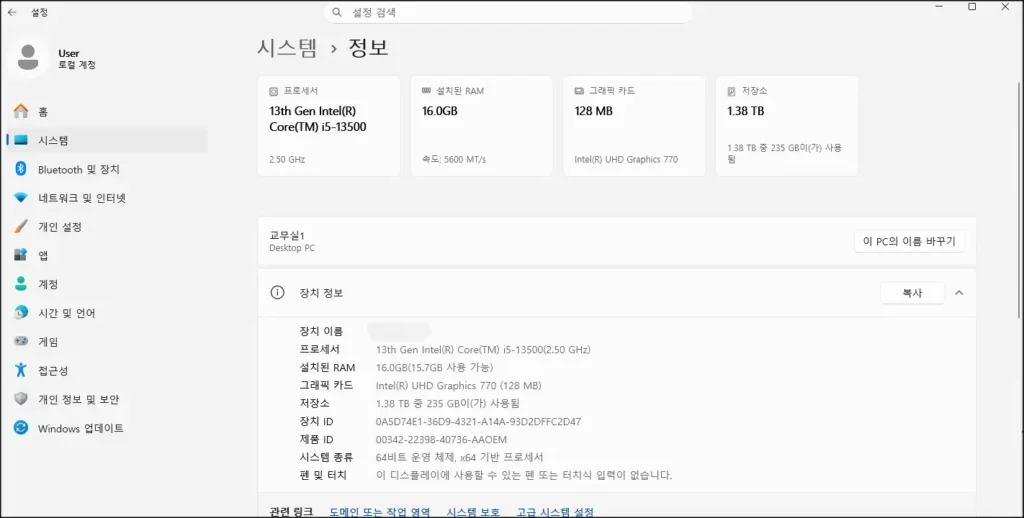Click the System (시스템) monitor icon

pos(21,140)
